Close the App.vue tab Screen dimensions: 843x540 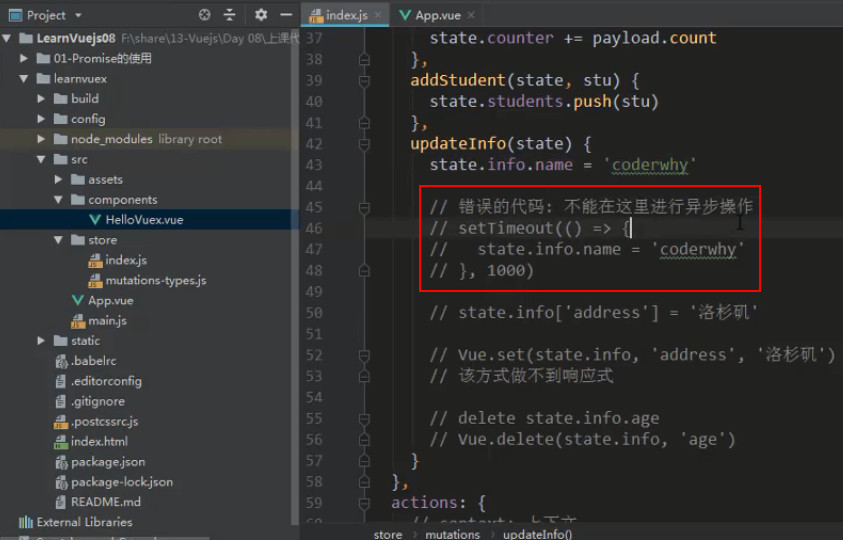(x=471, y=15)
